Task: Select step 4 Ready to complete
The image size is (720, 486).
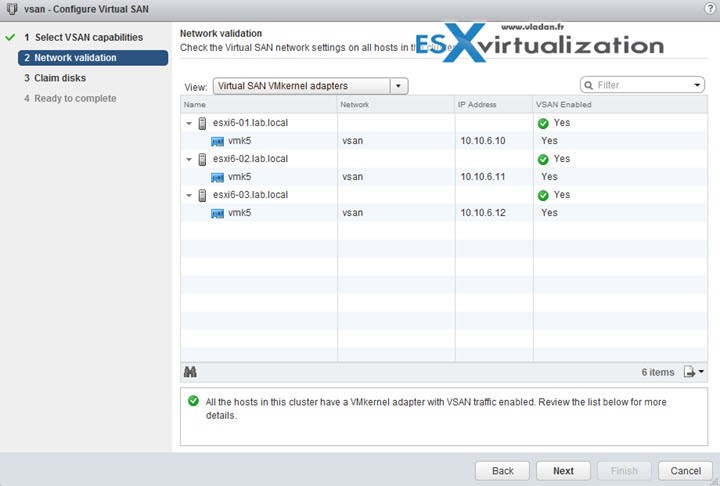Action: click(x=70, y=98)
